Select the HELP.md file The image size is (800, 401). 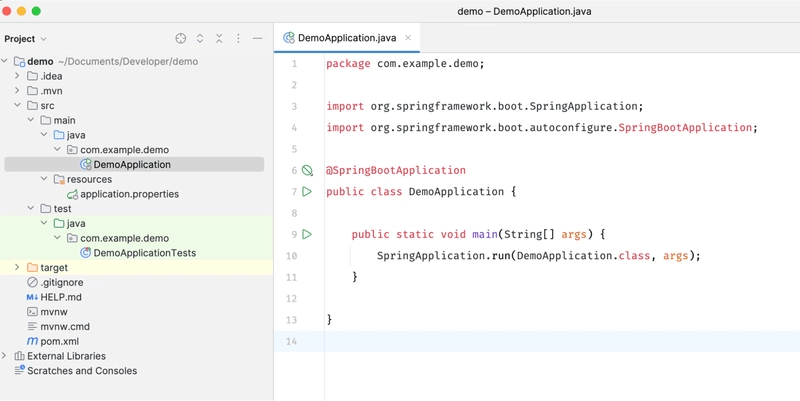tap(61, 297)
